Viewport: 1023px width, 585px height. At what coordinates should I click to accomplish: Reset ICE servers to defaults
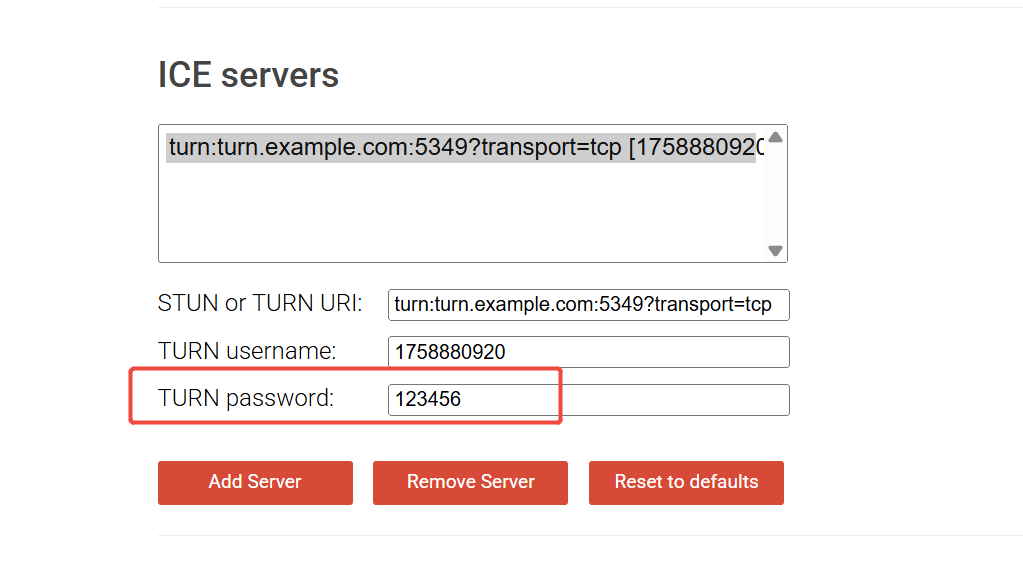pos(686,482)
